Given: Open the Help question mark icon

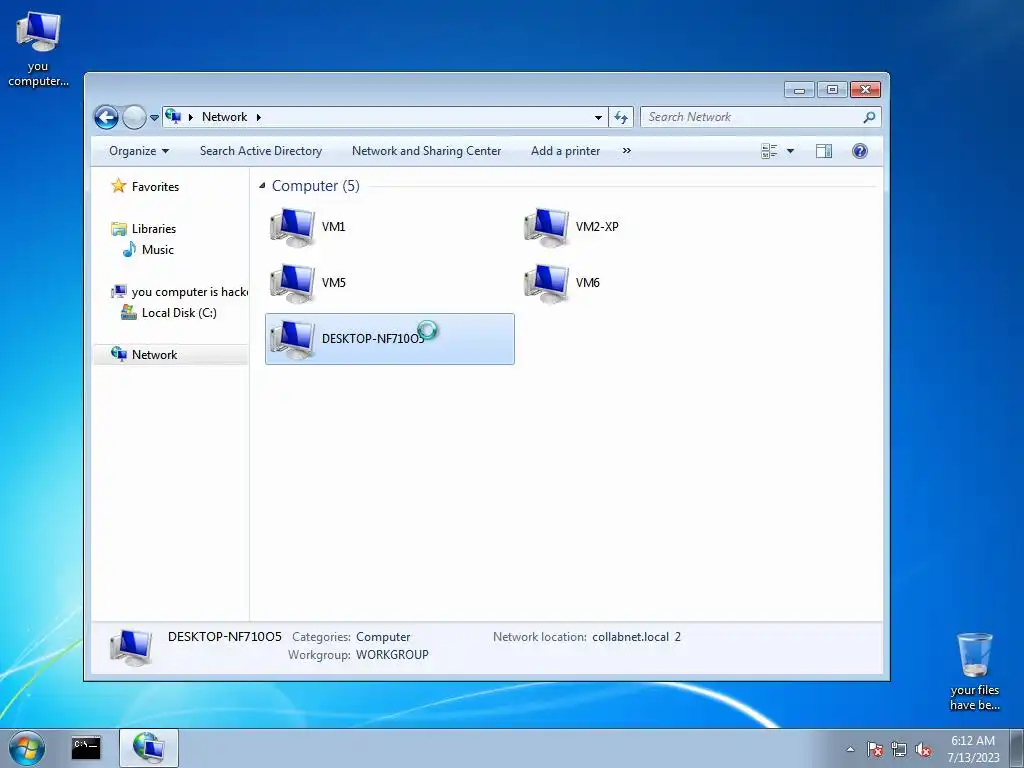Looking at the screenshot, I should (x=859, y=151).
